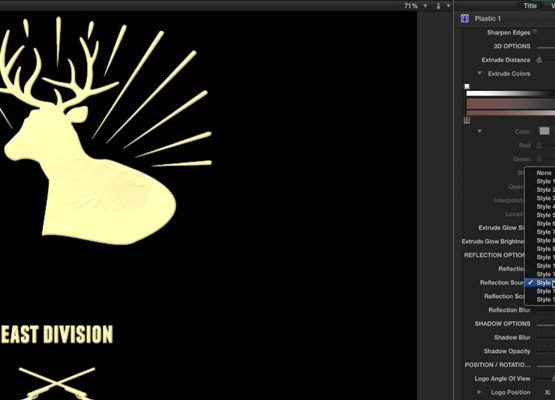This screenshot has width=555, height=400.
Task: Click the arrow beside the 71% zoom
Action: point(425,6)
